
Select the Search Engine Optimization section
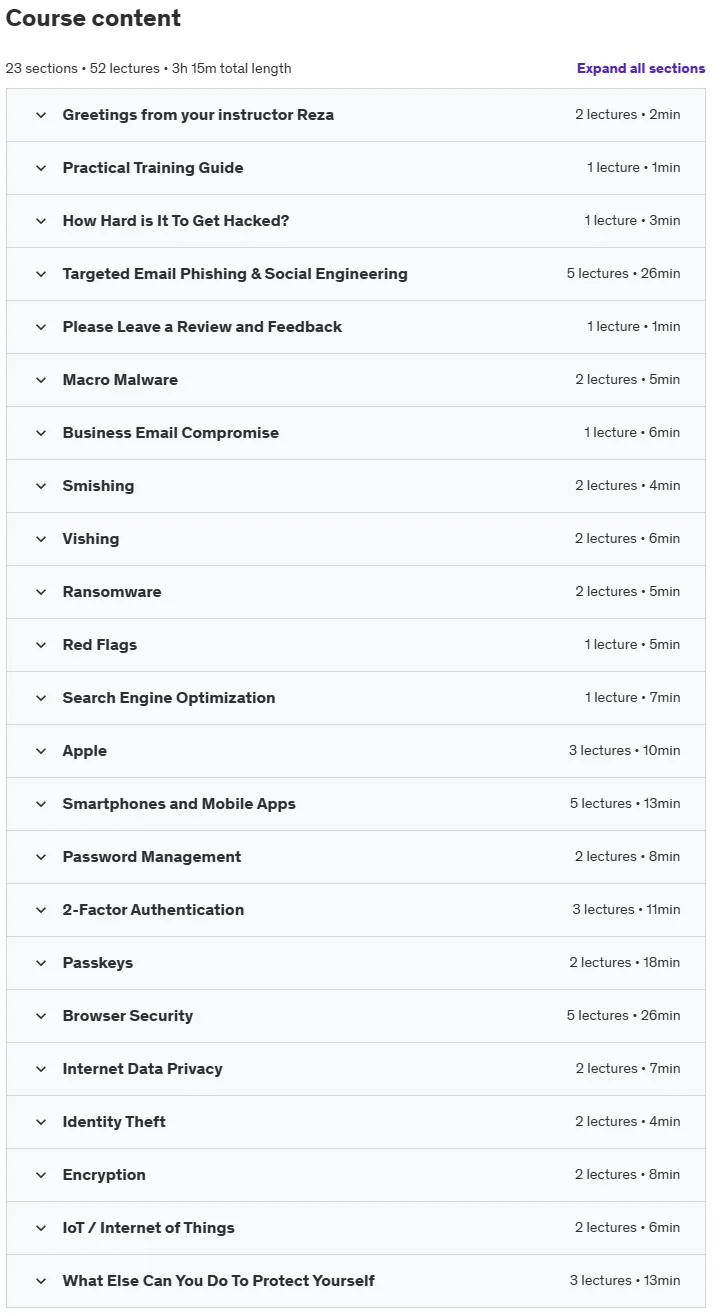tap(355, 698)
